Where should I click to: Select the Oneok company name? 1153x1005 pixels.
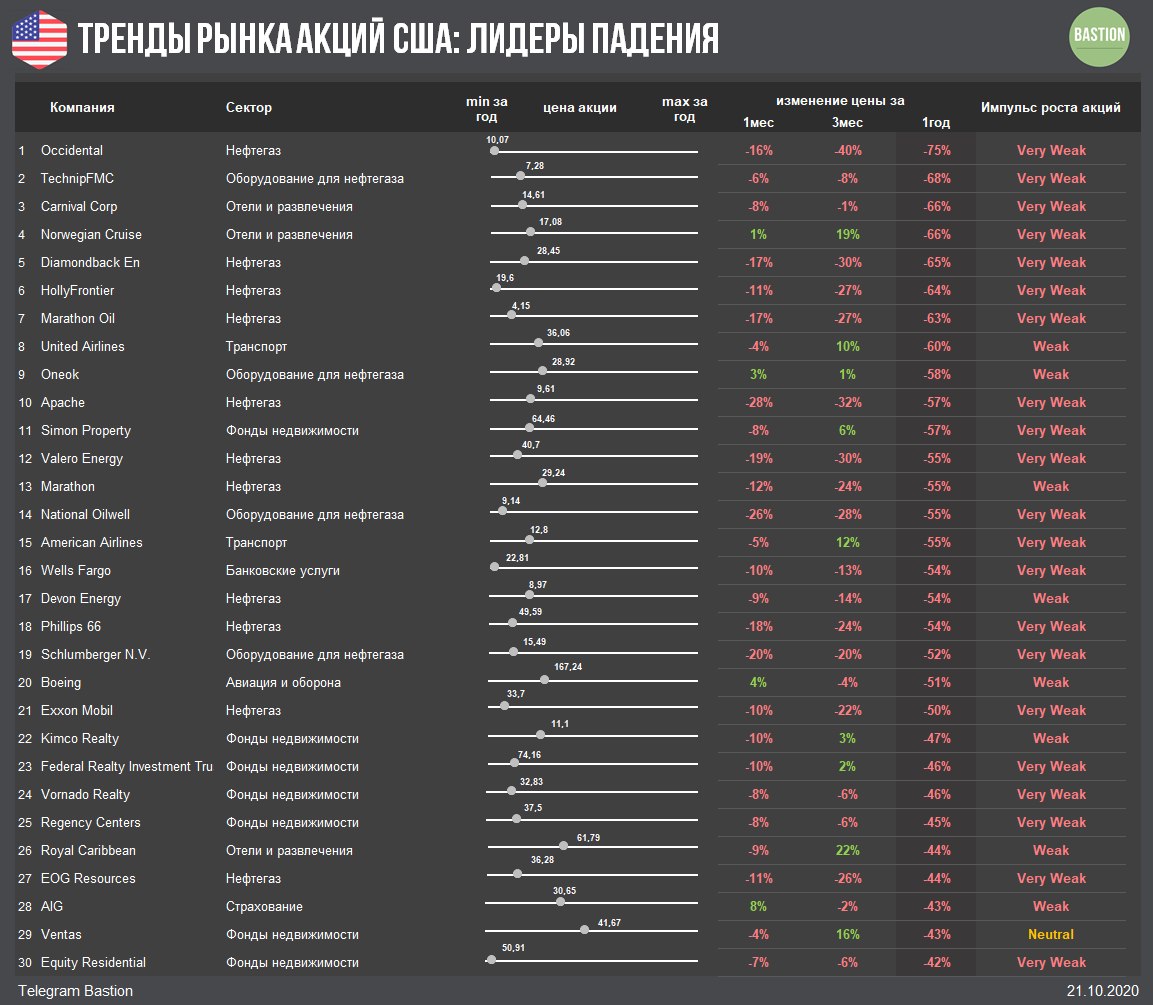pos(60,374)
